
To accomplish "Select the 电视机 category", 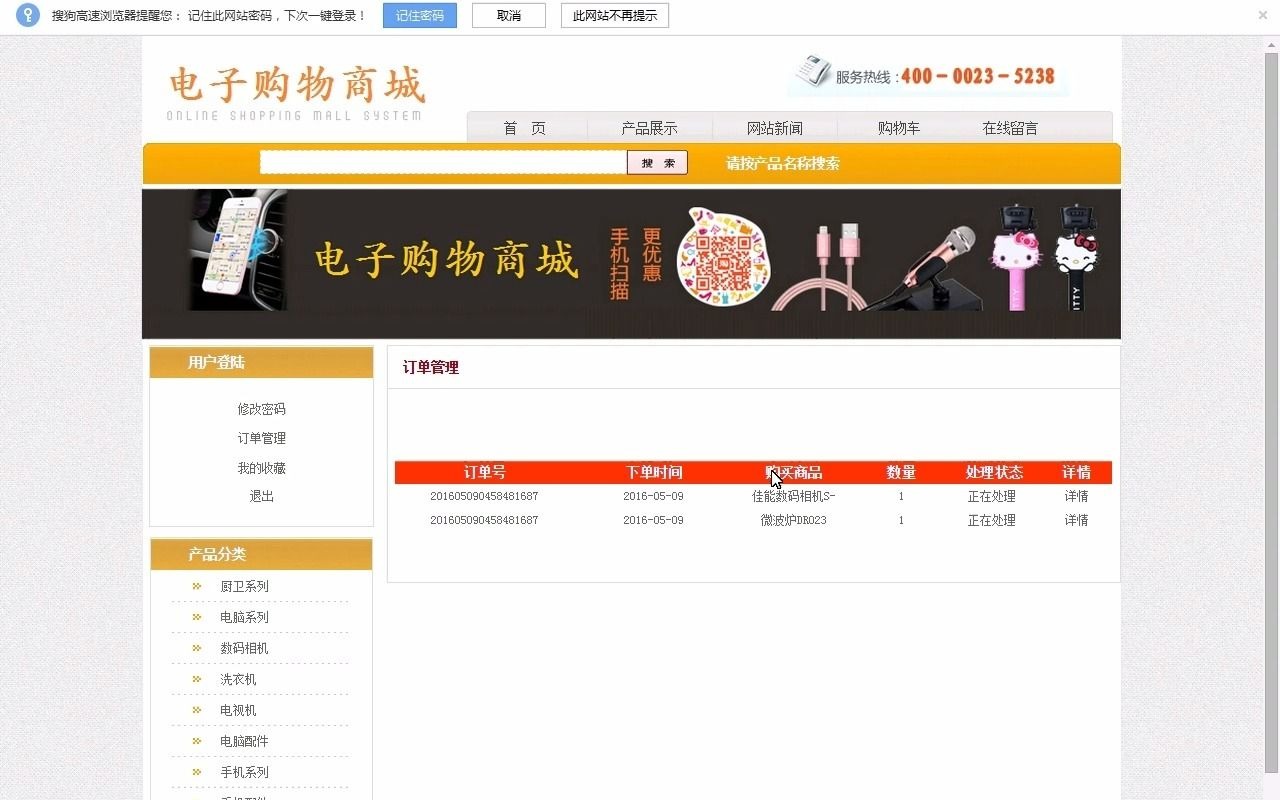I will pos(238,710).
